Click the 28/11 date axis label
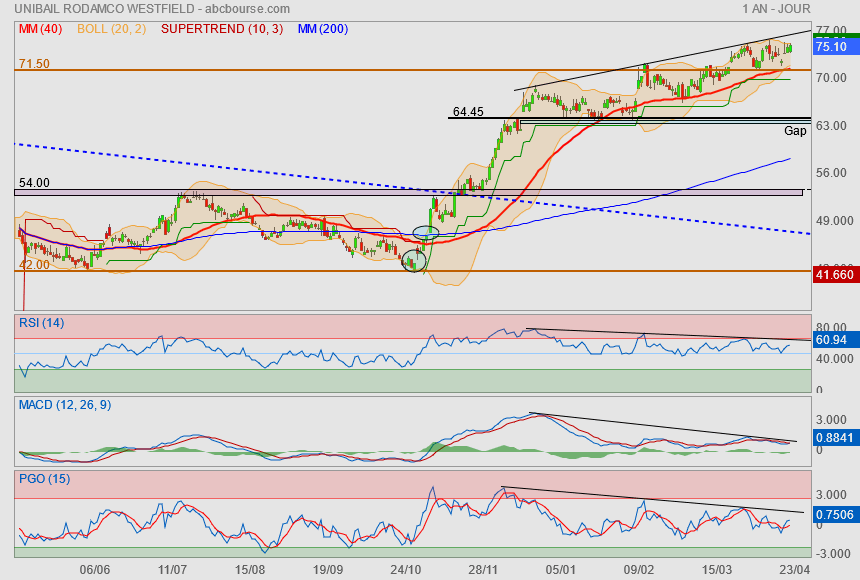Image resolution: width=860 pixels, height=580 pixels. click(x=483, y=570)
